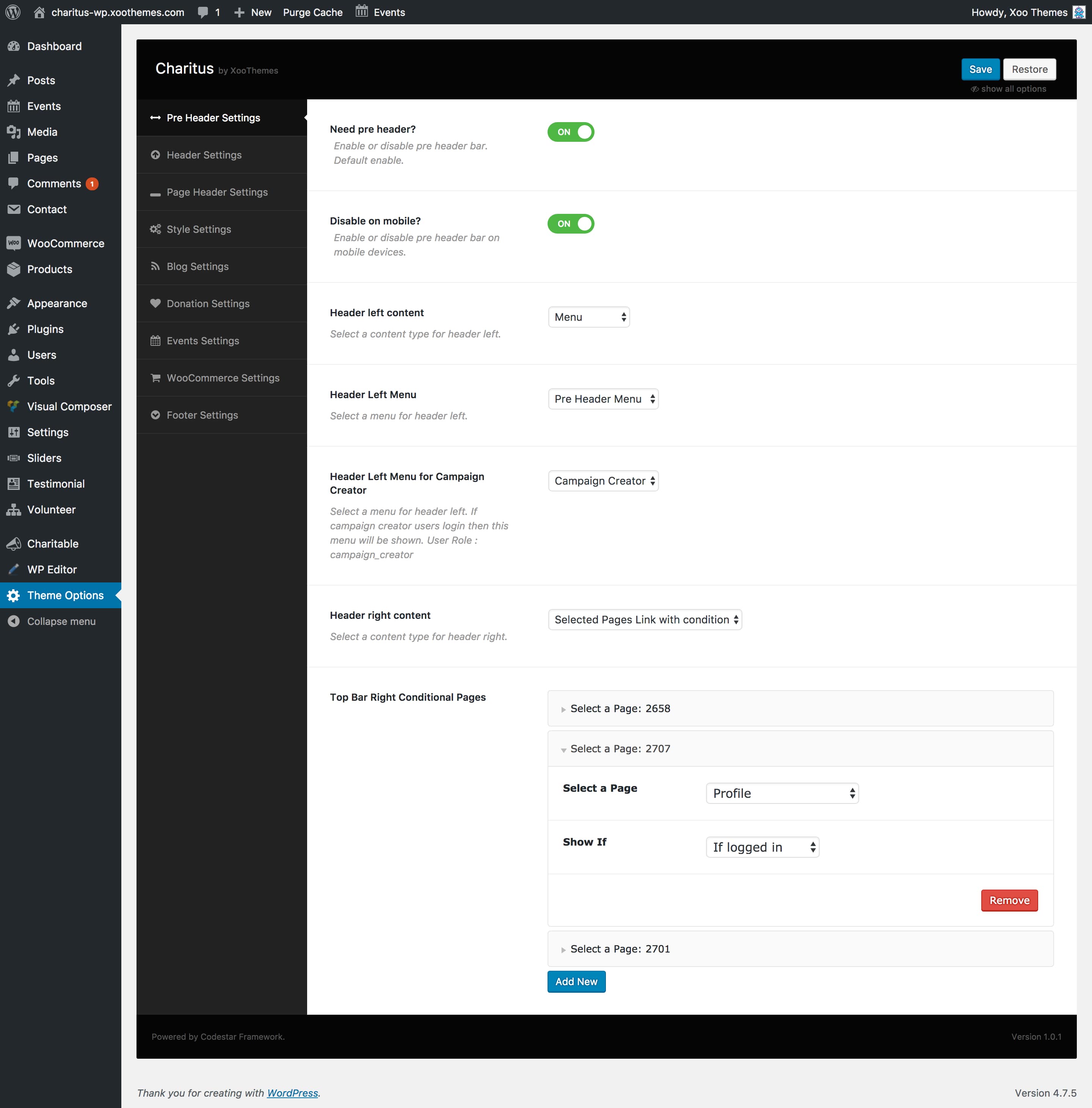Click user avatar next to Howdy

[1078, 12]
